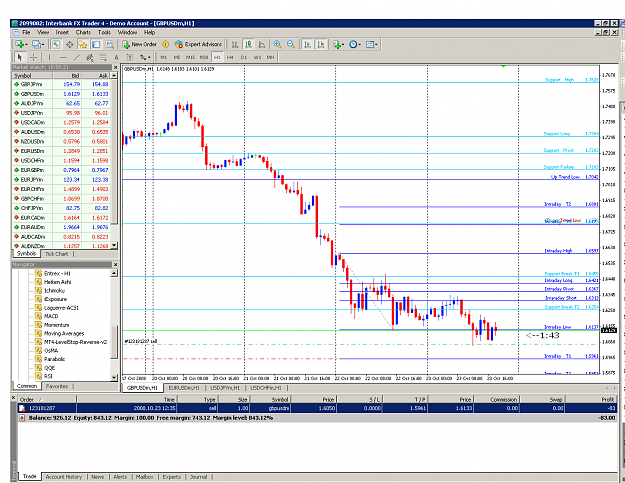Screen dimensions: 625x483
Task: Switch to the USDJPYm,H1 chart tab
Action: click(225, 388)
